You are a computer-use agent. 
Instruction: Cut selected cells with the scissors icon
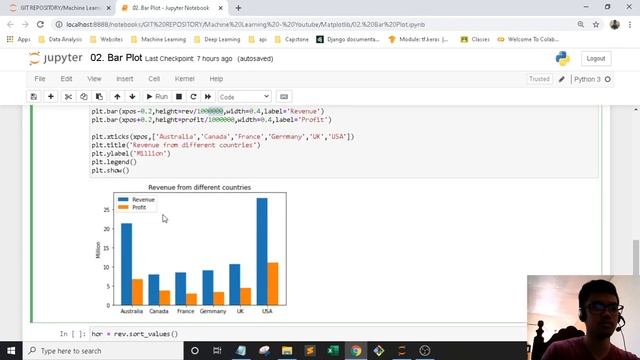[x=68, y=97]
